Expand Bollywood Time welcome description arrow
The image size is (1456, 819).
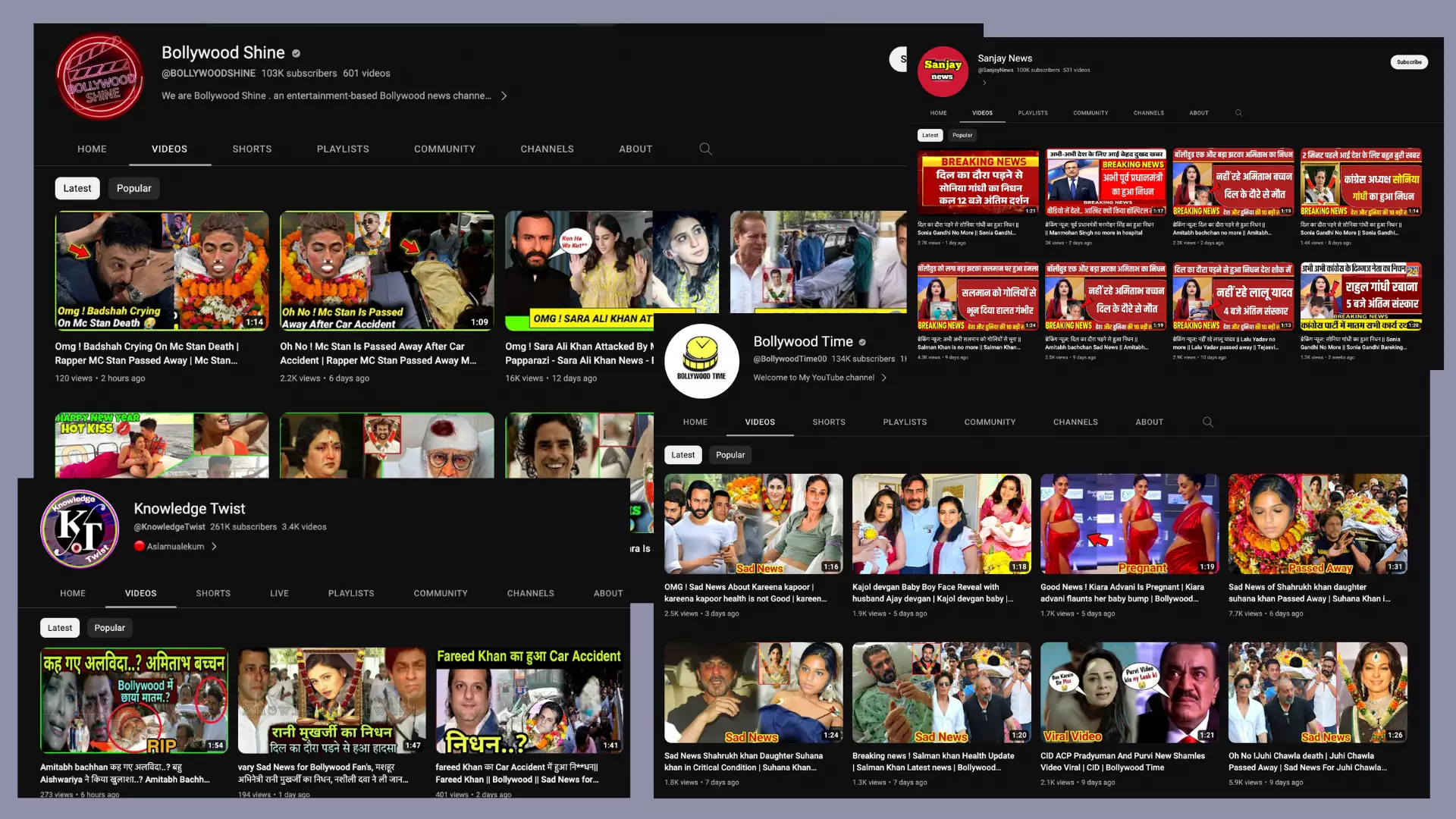click(884, 378)
